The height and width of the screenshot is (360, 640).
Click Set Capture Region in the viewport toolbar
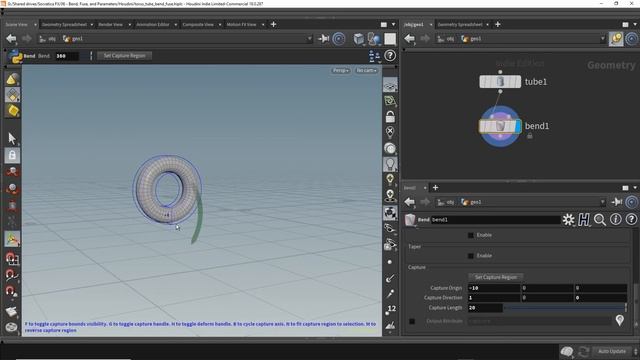click(124, 56)
